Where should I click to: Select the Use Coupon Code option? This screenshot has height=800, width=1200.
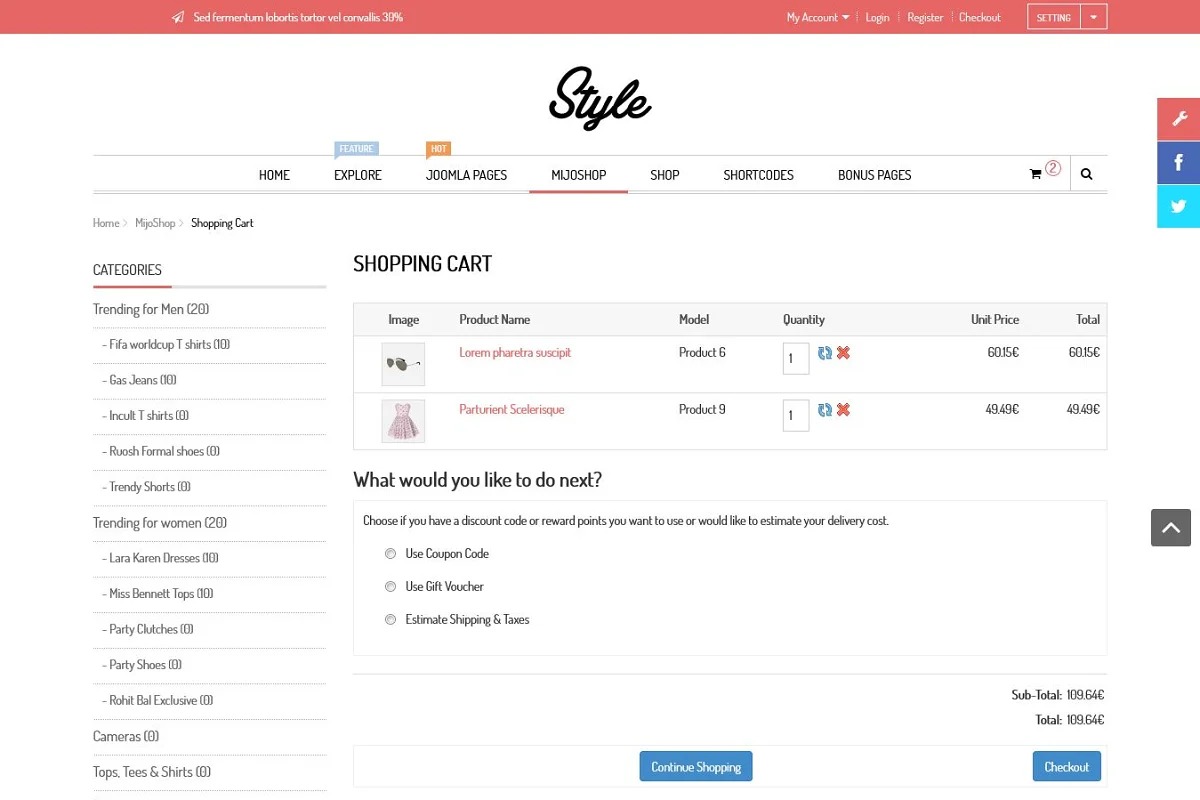coord(391,554)
